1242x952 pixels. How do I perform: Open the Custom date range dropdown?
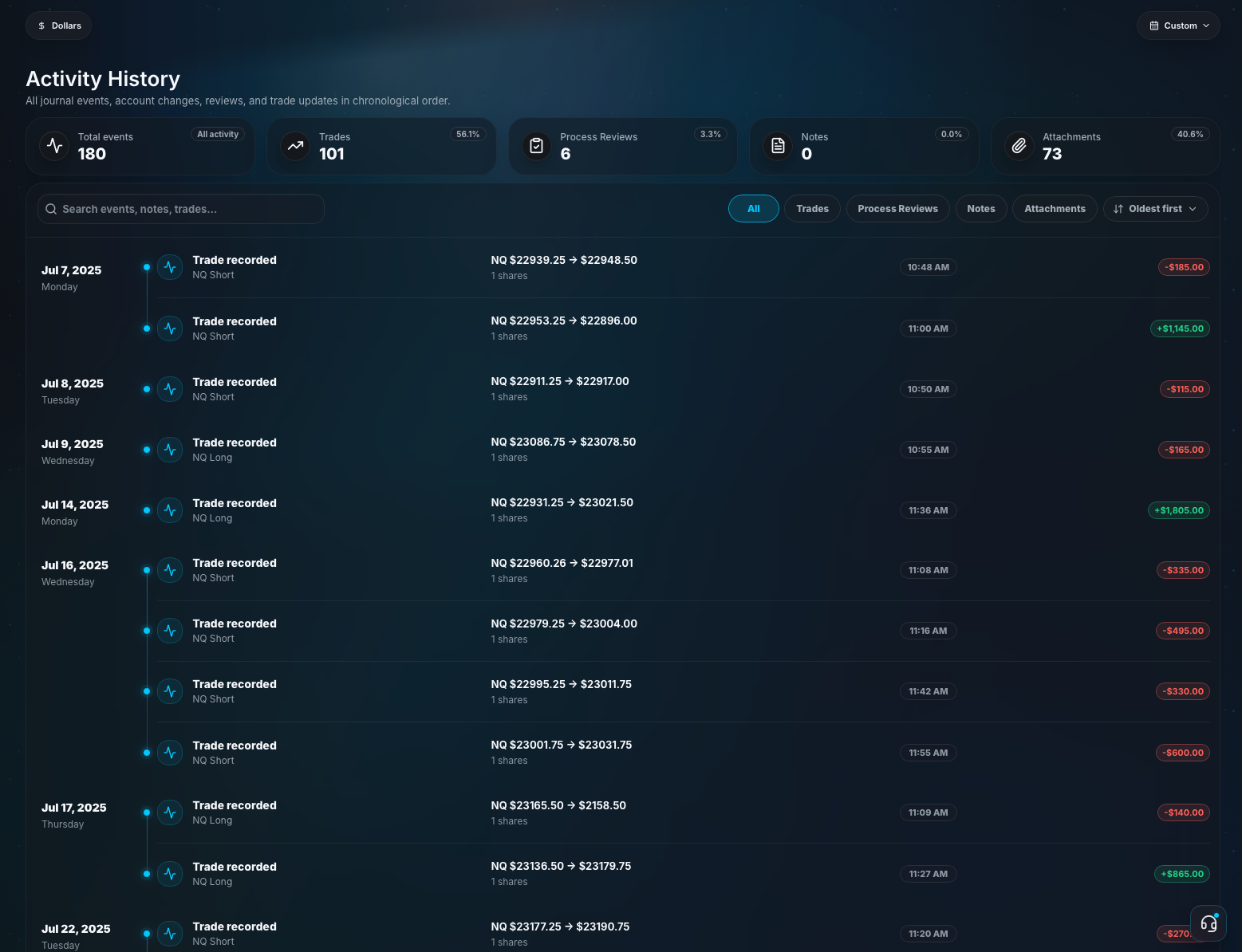[1178, 26]
